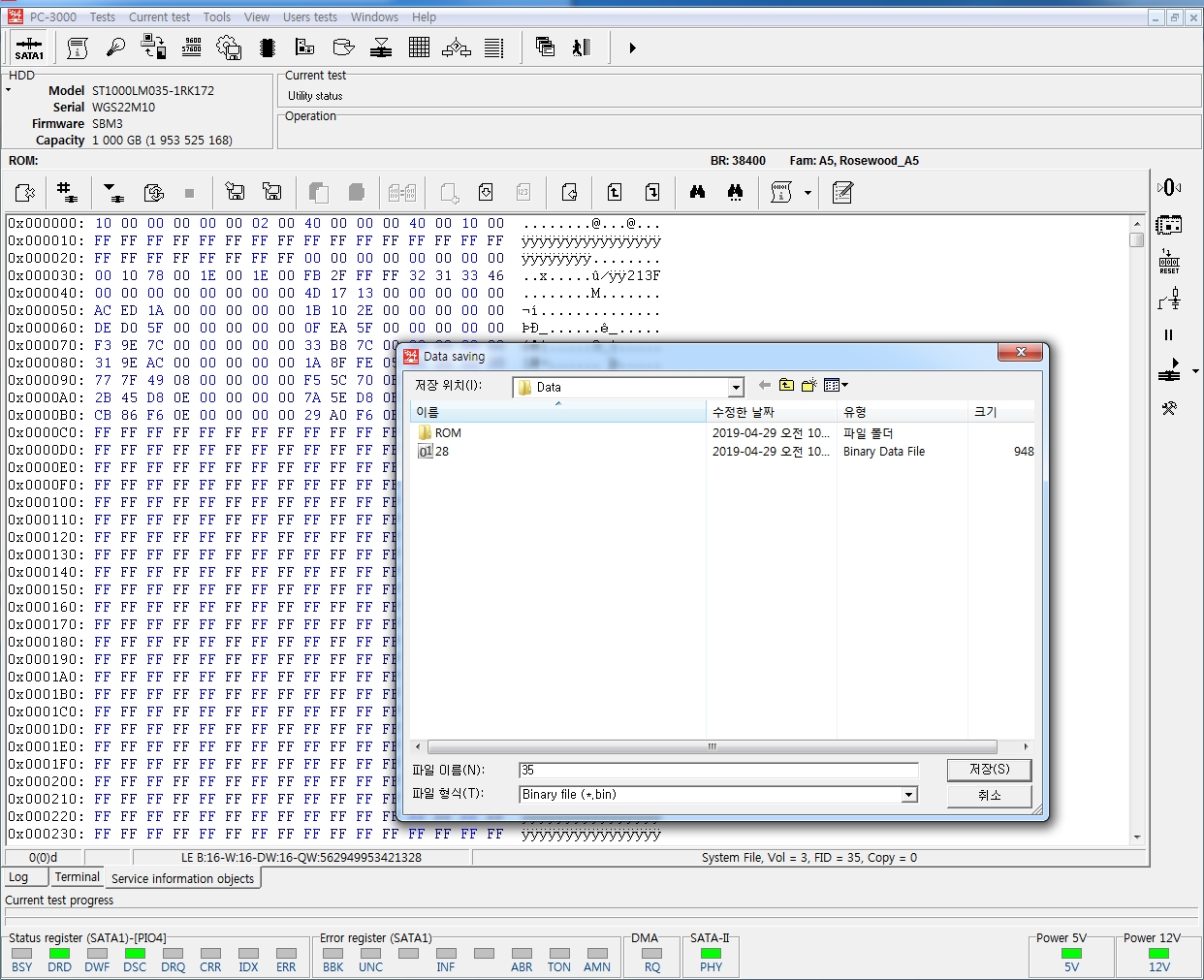Open the Tests menu
This screenshot has height=980, width=1204.
(102, 17)
